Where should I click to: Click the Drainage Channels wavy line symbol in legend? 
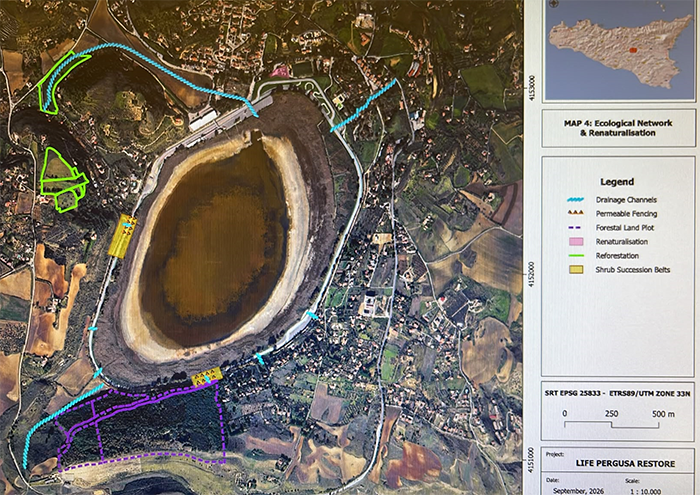click(576, 200)
